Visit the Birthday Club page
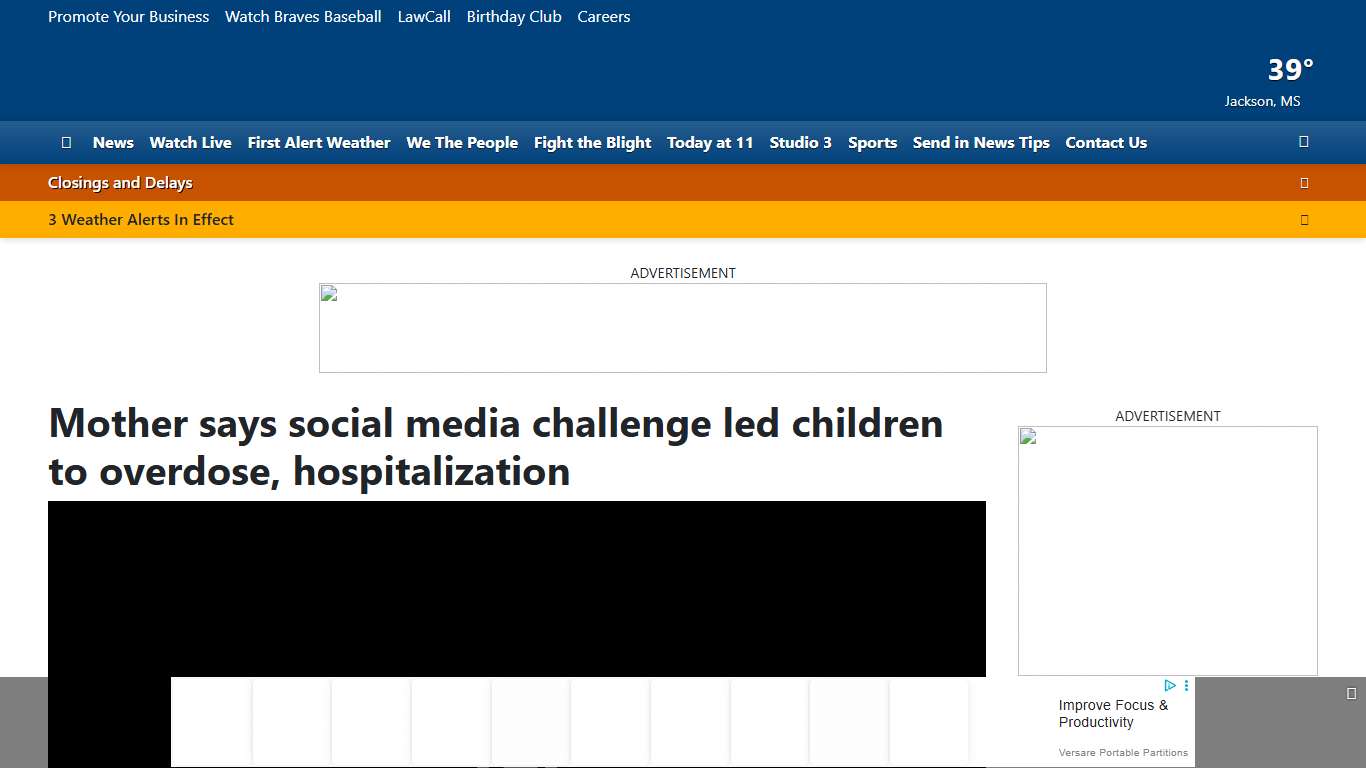This screenshot has height=768, width=1366. pos(514,16)
